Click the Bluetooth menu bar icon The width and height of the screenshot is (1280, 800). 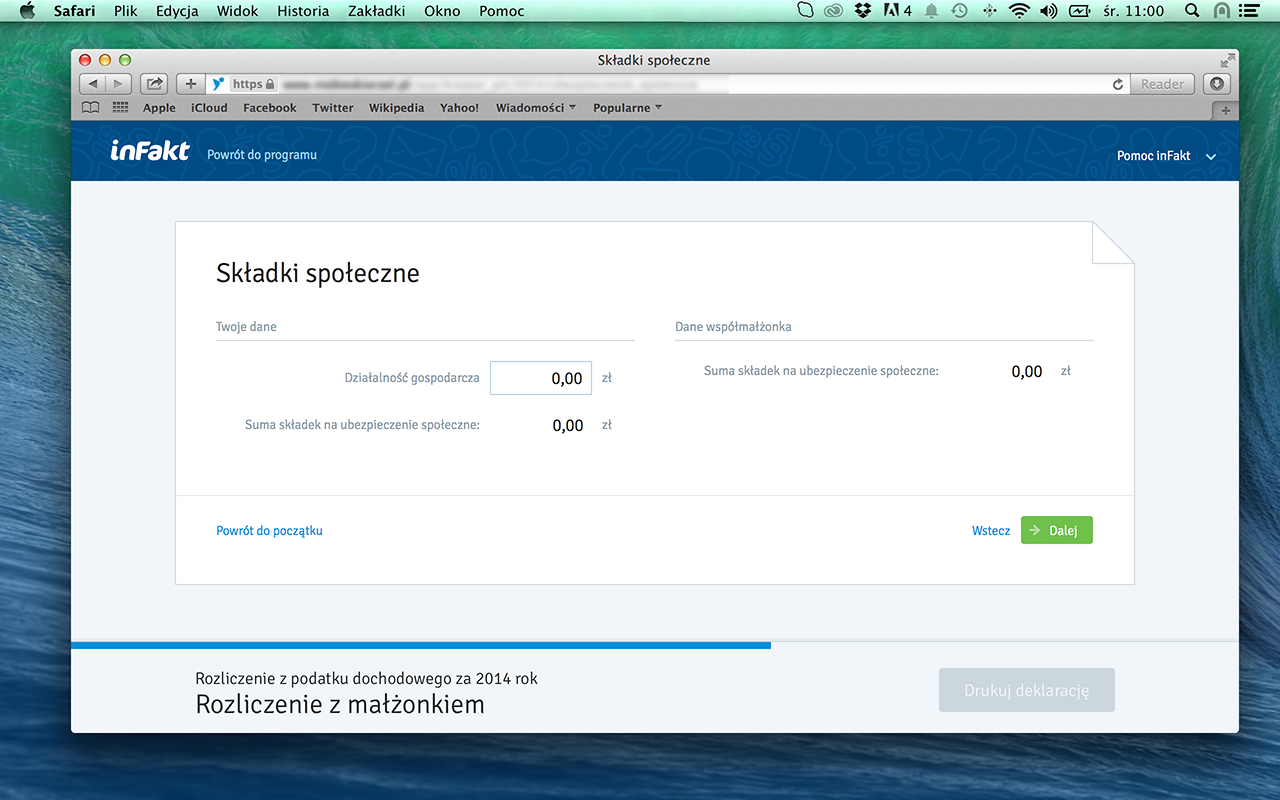coord(990,11)
